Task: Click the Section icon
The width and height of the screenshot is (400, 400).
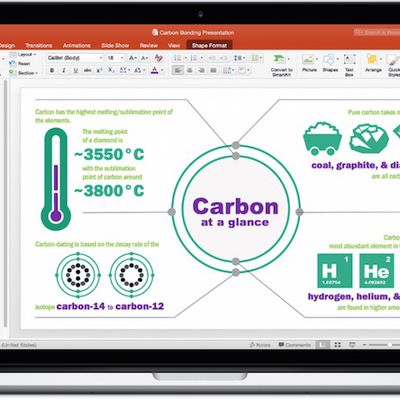Action: [x=12, y=72]
